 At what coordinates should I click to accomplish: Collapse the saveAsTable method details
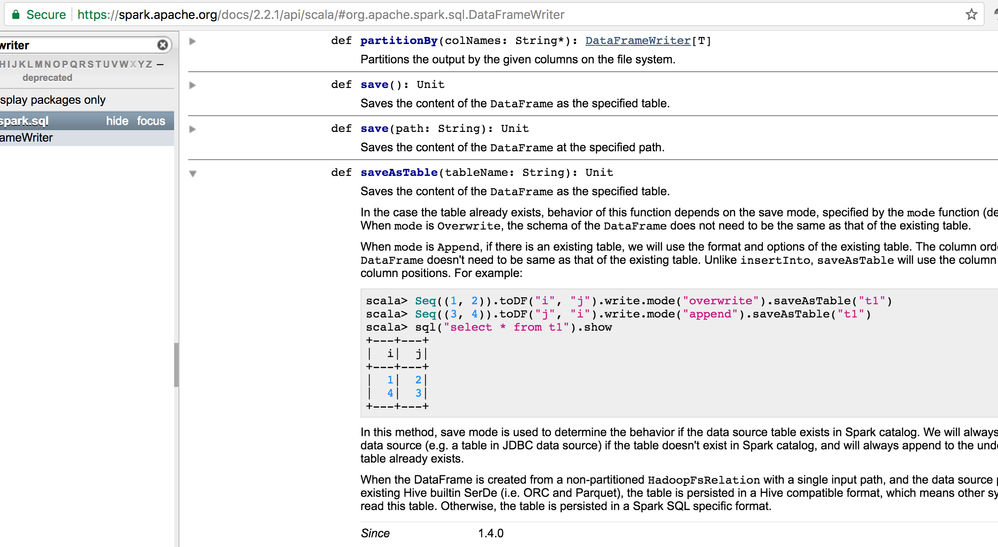click(192, 173)
